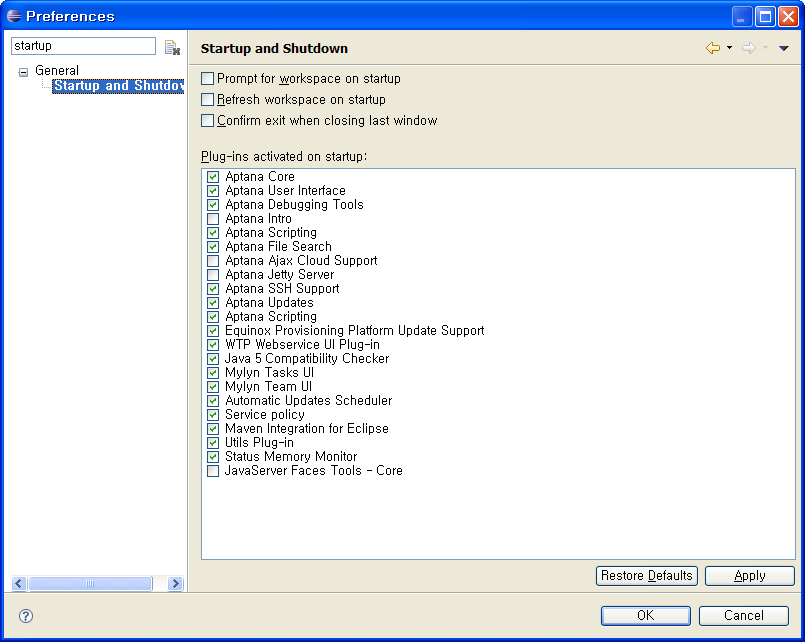Uncheck Aptana File Search plug-in
This screenshot has height=642, width=805.
click(213, 247)
